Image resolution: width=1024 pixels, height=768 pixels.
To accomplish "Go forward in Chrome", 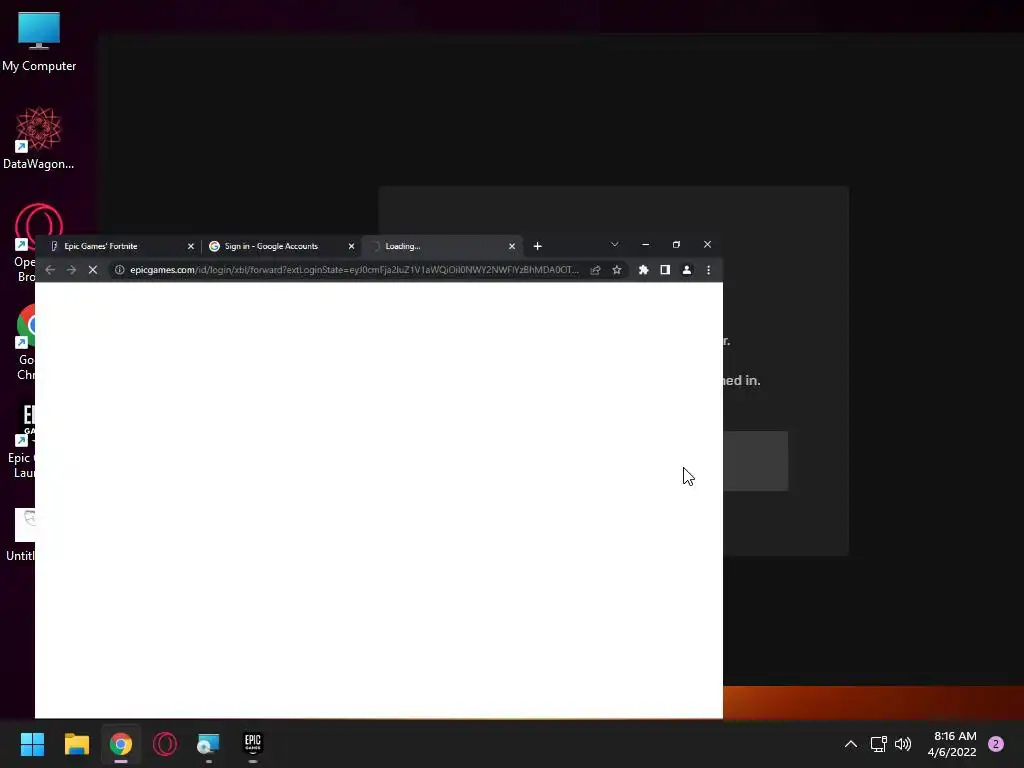I will (x=71, y=270).
